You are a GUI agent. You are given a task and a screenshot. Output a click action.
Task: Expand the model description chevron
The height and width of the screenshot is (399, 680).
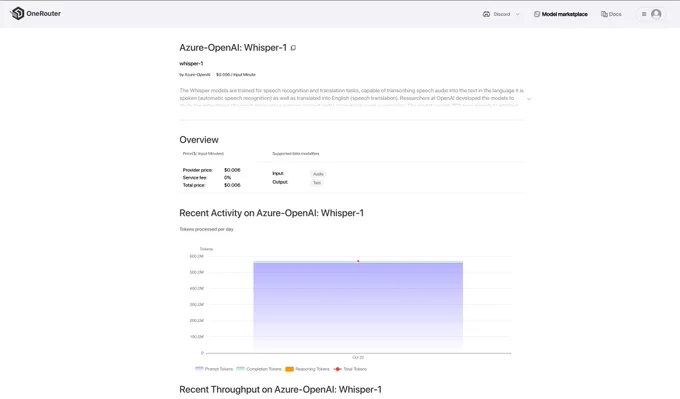(x=529, y=99)
